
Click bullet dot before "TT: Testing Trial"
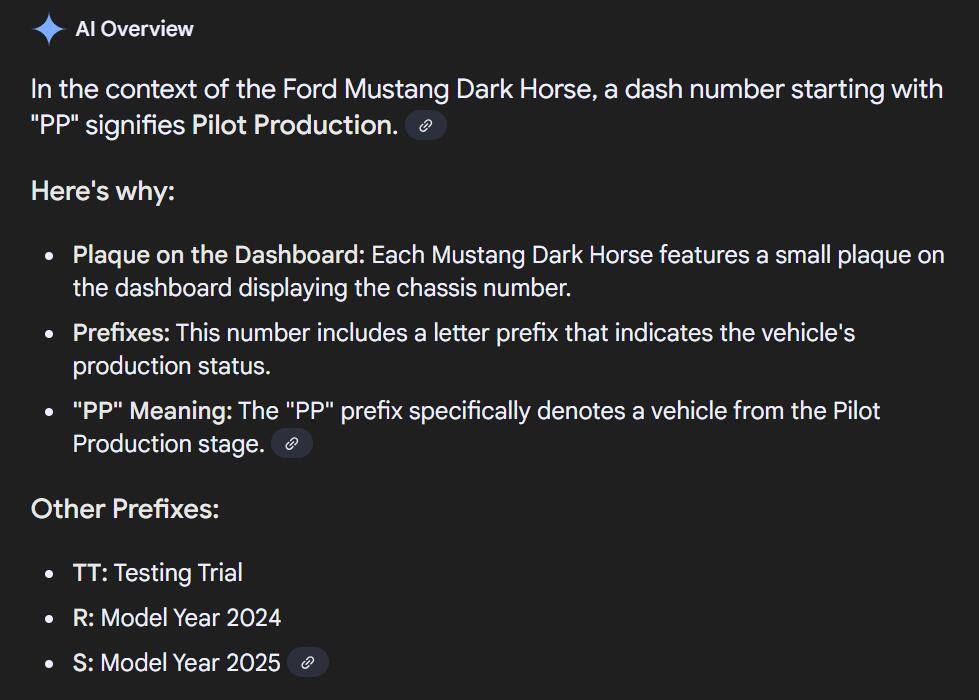[49, 573]
